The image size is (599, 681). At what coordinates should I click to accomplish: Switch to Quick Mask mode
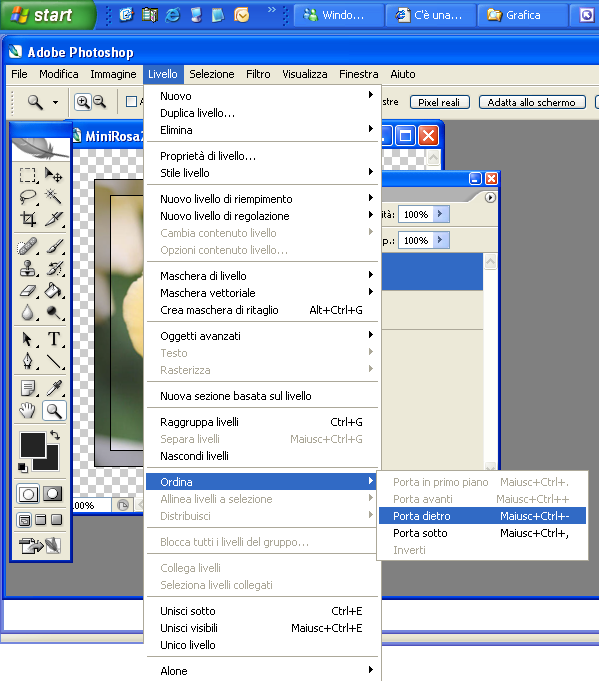coord(53,494)
